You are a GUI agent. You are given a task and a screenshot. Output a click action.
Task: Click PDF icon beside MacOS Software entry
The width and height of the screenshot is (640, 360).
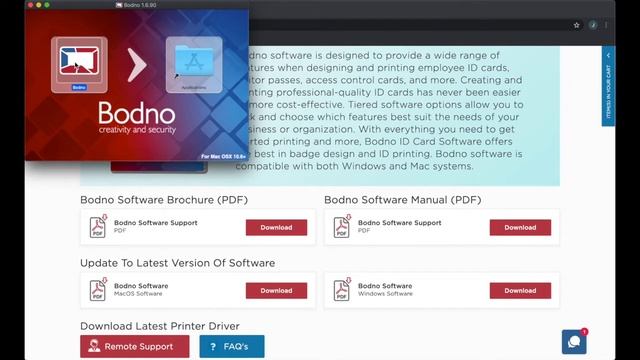(98, 289)
